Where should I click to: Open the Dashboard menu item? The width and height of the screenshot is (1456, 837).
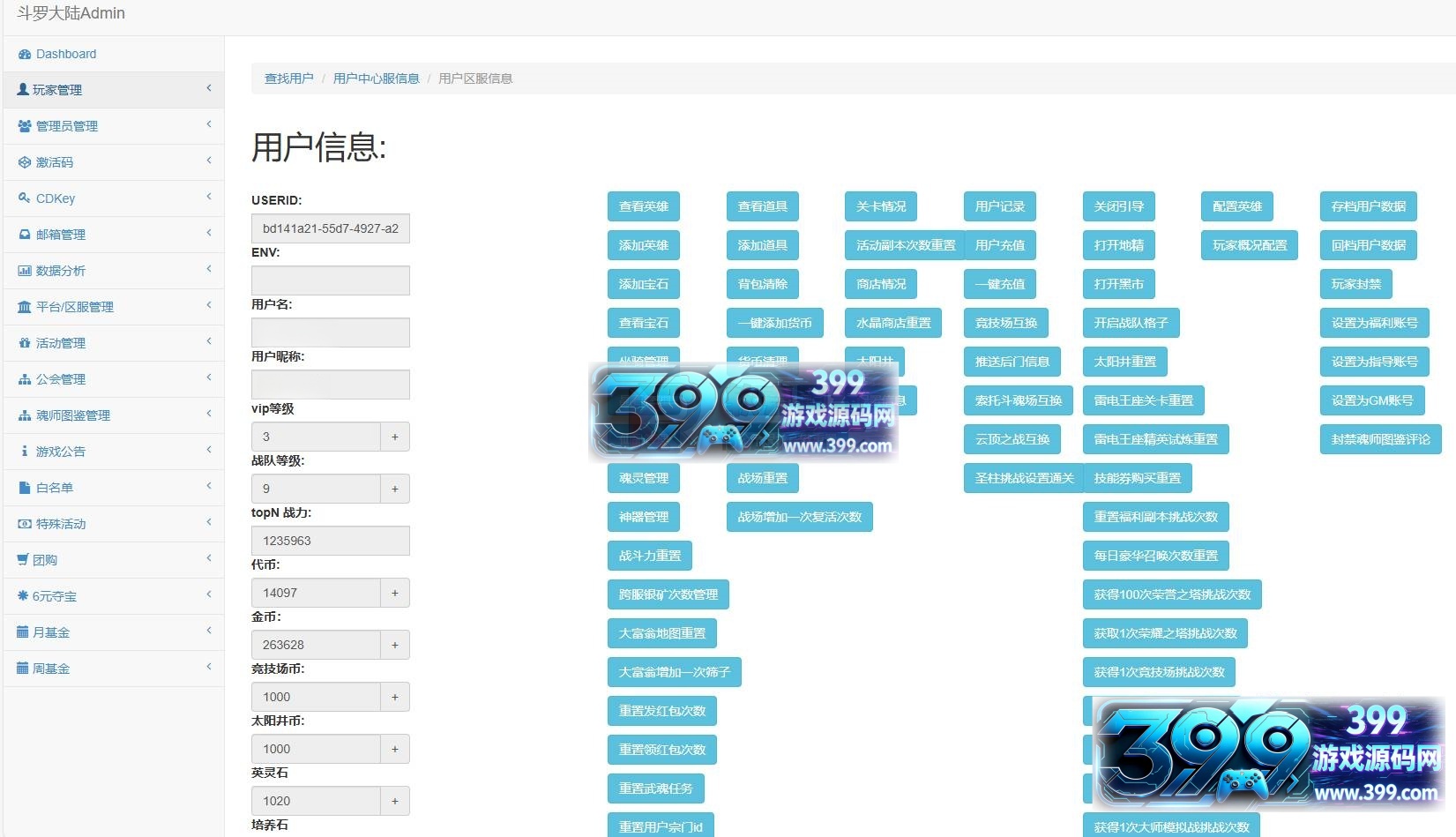tap(114, 54)
